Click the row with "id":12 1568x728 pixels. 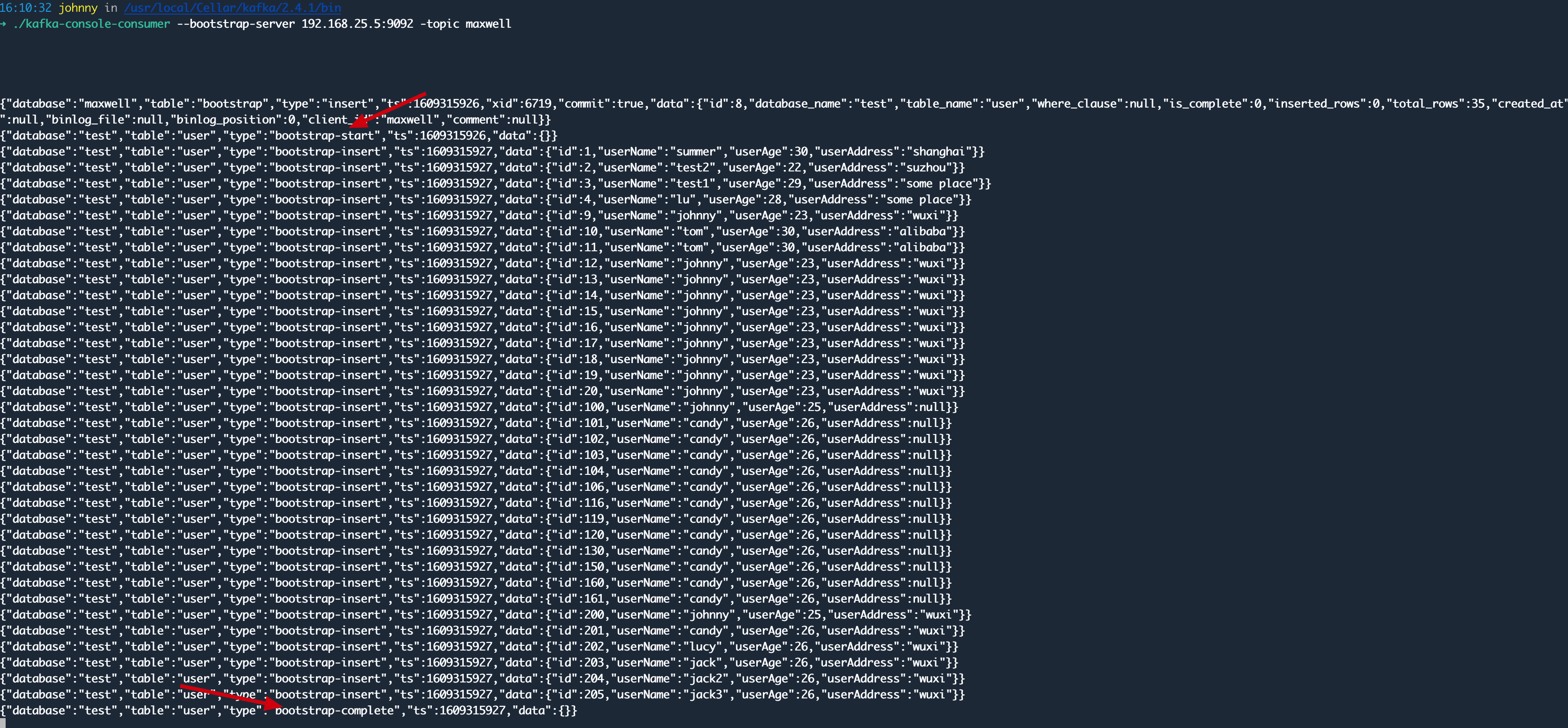click(483, 263)
